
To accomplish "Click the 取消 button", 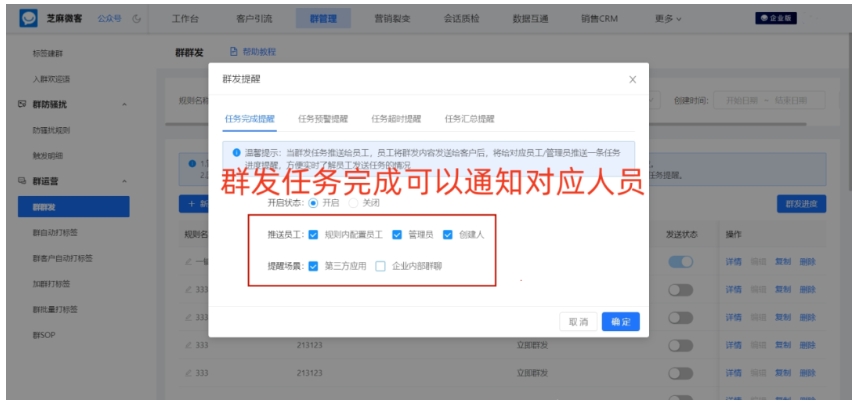I will (x=578, y=322).
